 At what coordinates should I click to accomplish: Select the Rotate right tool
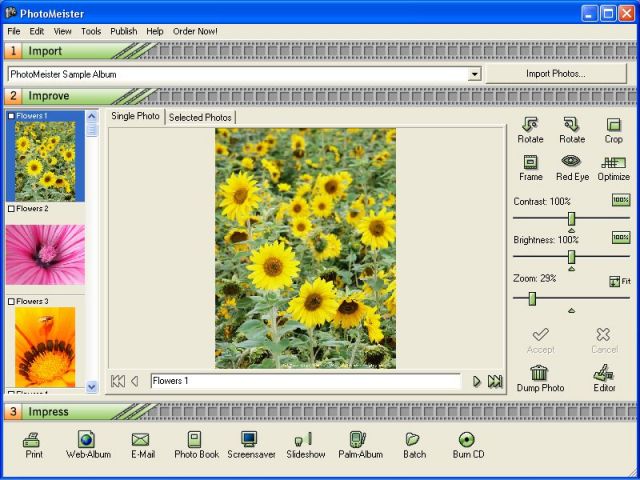point(572,130)
